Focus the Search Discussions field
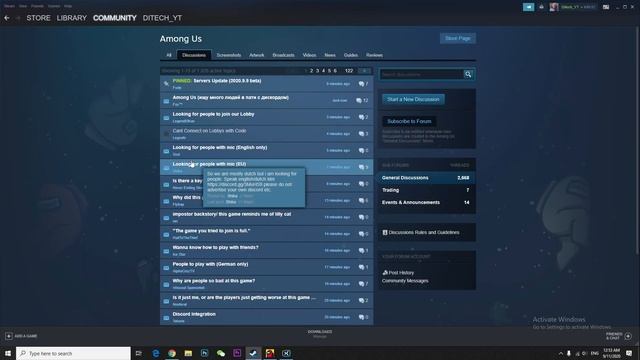The height and width of the screenshot is (360, 640). [x=422, y=74]
